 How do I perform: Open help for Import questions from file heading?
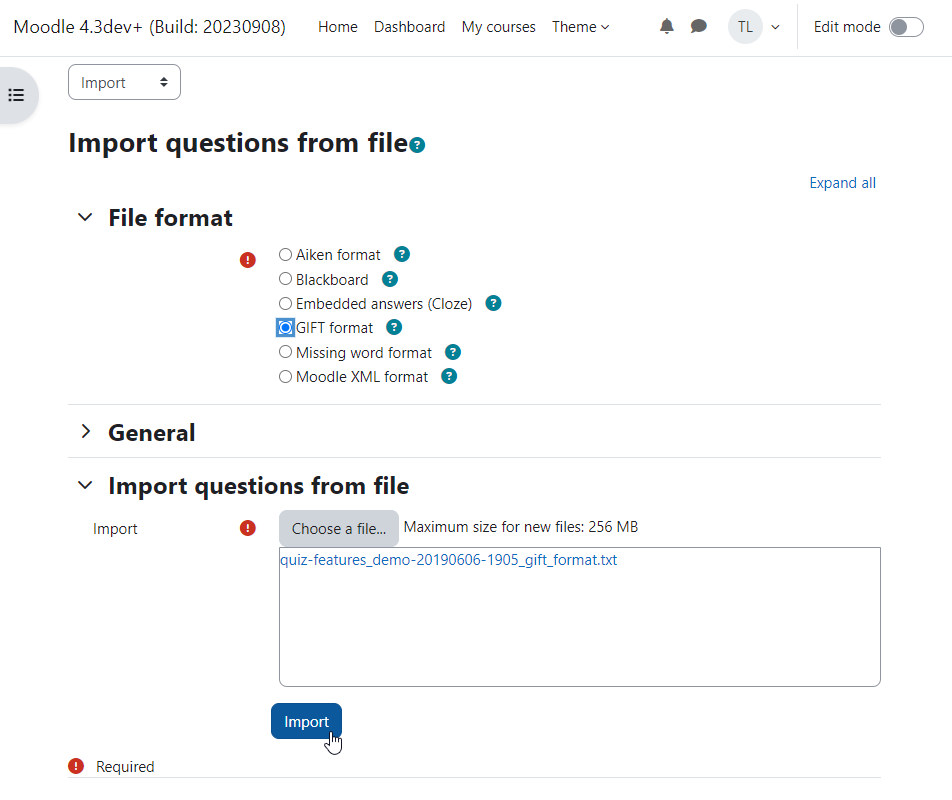(417, 145)
